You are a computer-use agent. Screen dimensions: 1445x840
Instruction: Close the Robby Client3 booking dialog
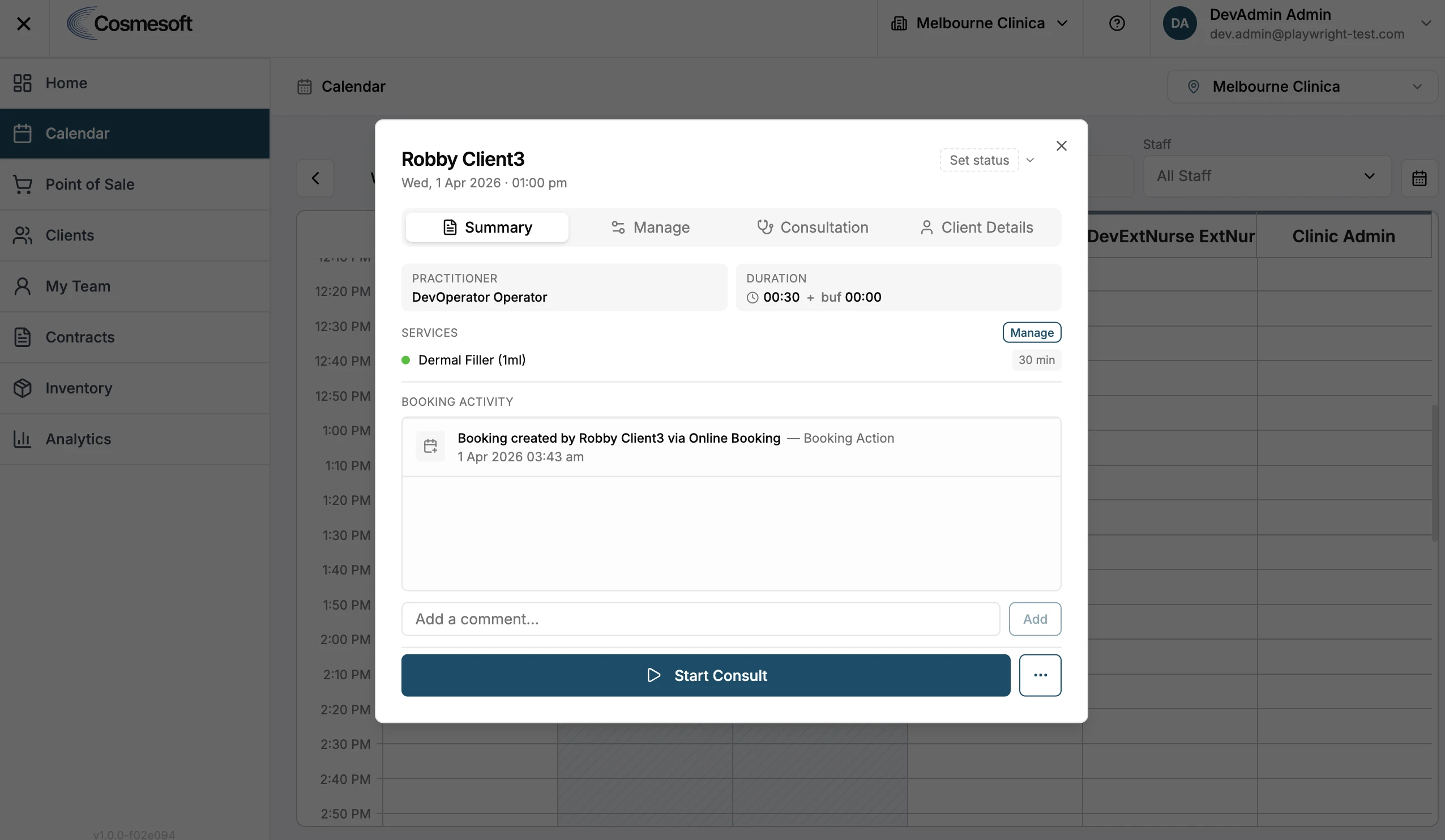pos(1061,146)
